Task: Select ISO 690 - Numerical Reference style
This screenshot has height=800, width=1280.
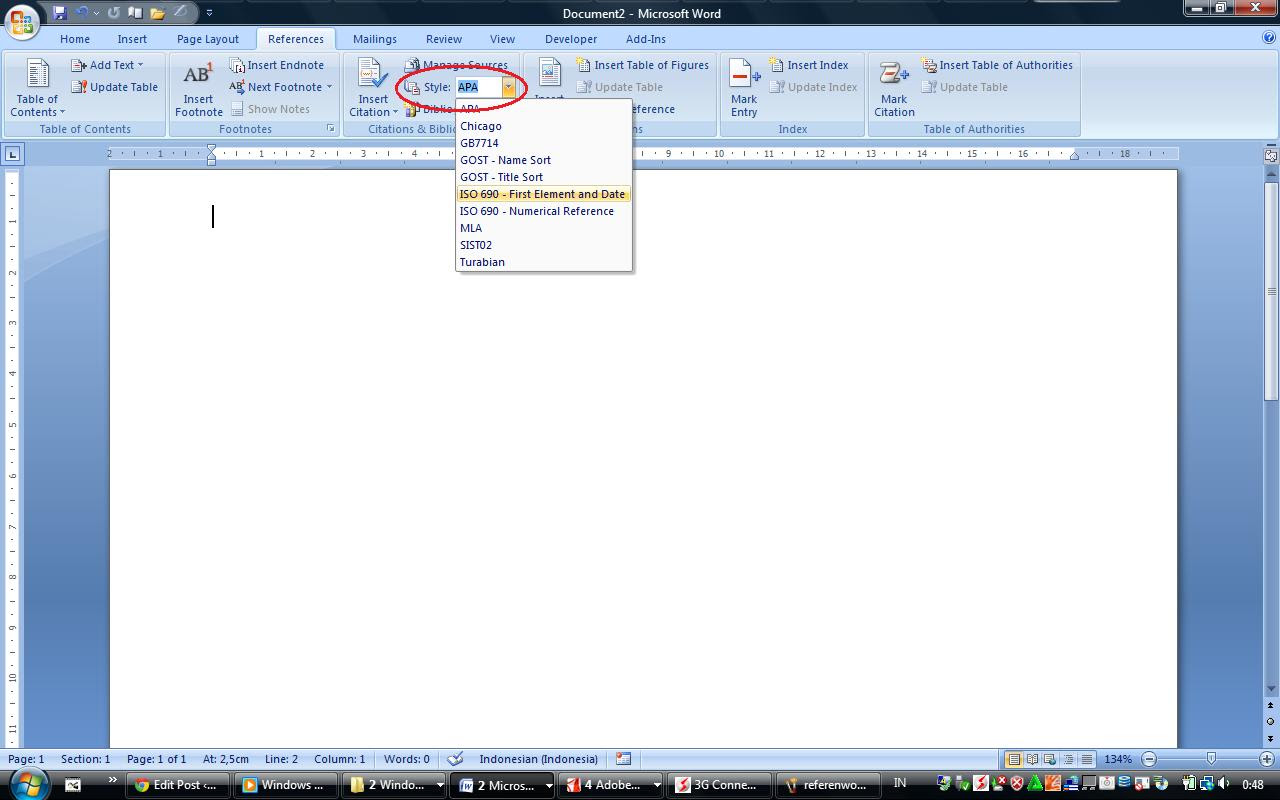Action: [543, 211]
